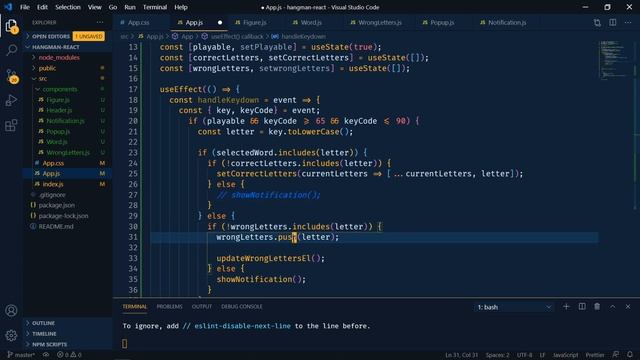Viewport: 640px width, 360px height.
Task: Open the terminal selector dropdown 1: bash
Action: tap(514, 307)
